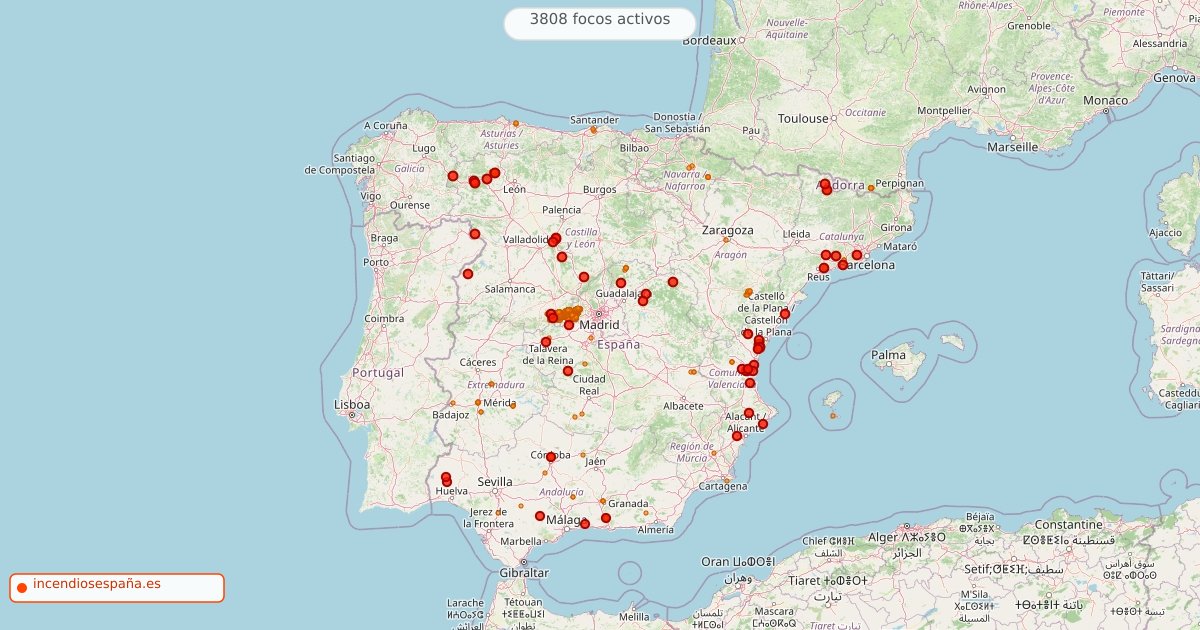This screenshot has height=630, width=1200.
Task: Select red fire marker nearest Lugo, to its southeast
Action: [453, 176]
